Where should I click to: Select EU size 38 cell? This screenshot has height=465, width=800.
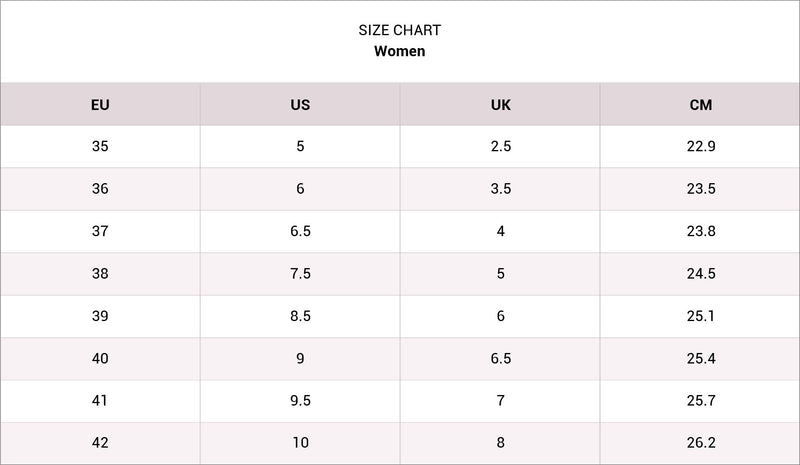100,274
